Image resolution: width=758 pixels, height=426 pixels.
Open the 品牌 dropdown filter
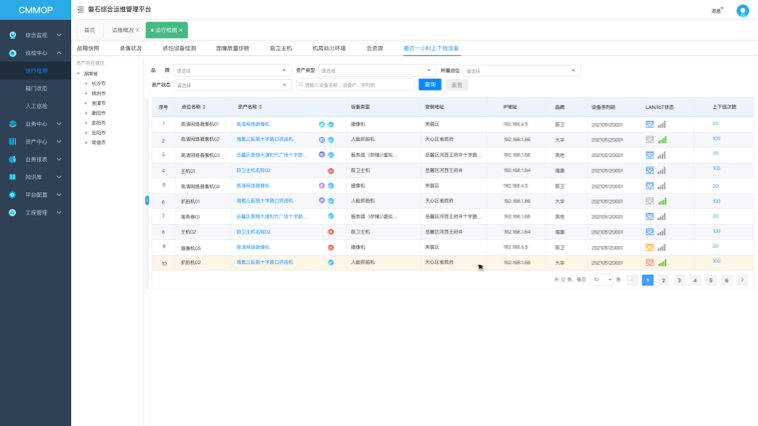click(x=232, y=71)
